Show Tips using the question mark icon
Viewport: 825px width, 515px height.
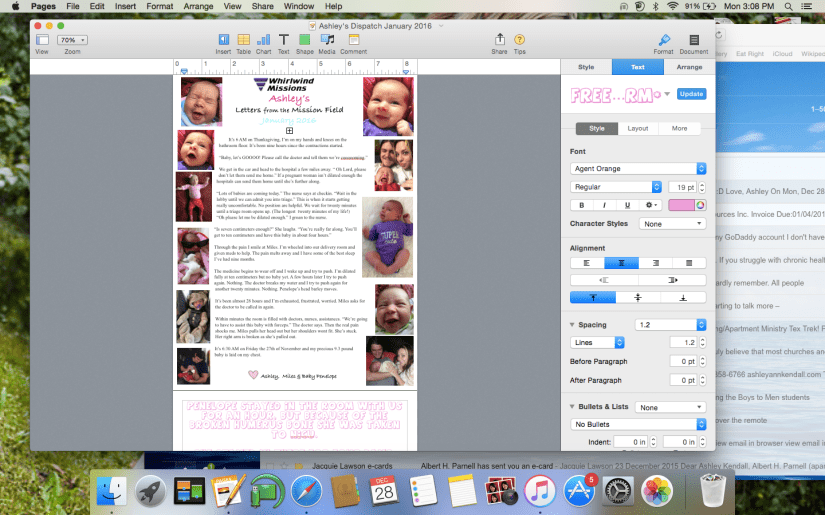(519, 39)
